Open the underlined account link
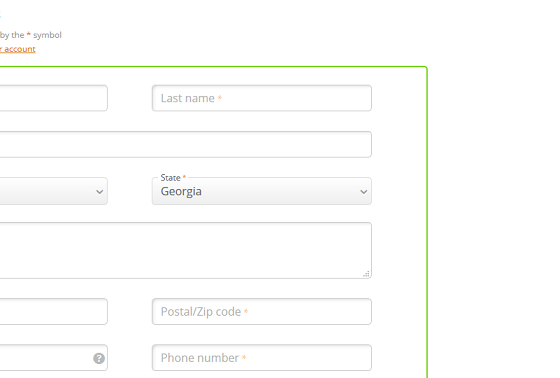Screen dimensions: 560x378 pyautogui.click(x=18, y=49)
